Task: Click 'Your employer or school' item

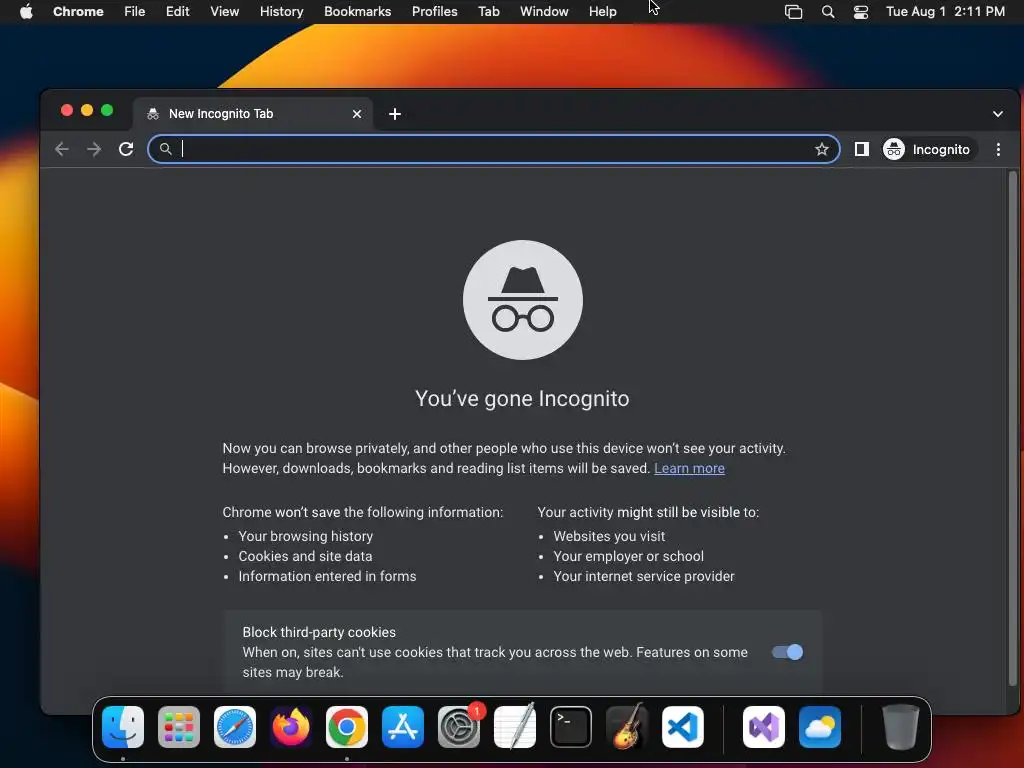Action: coord(628,556)
